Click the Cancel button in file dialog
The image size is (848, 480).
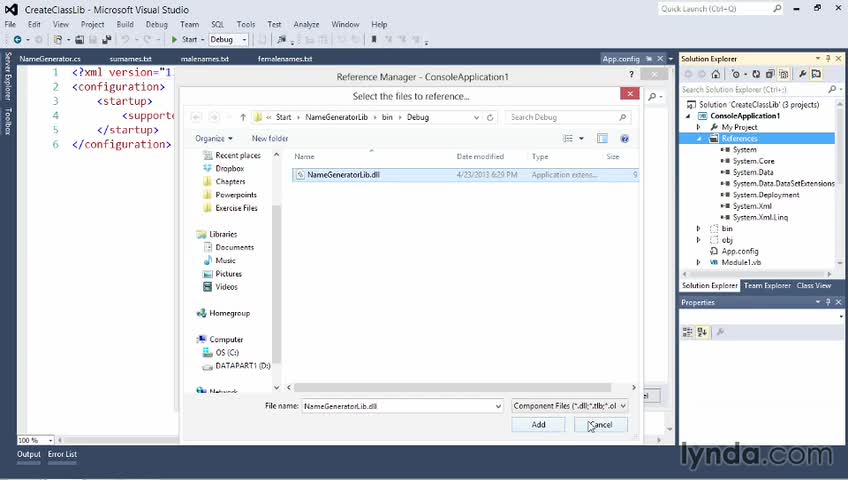(x=600, y=425)
